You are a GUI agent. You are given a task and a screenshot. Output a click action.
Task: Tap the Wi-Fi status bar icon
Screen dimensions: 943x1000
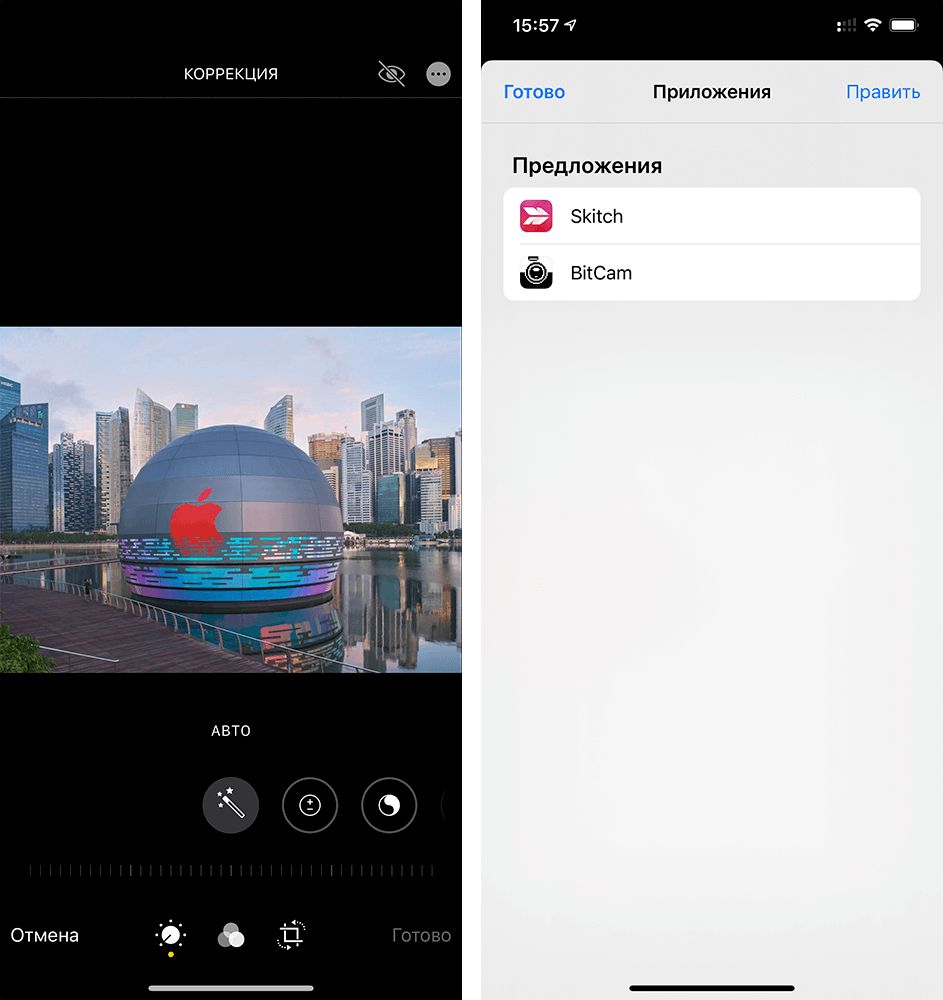[872, 25]
